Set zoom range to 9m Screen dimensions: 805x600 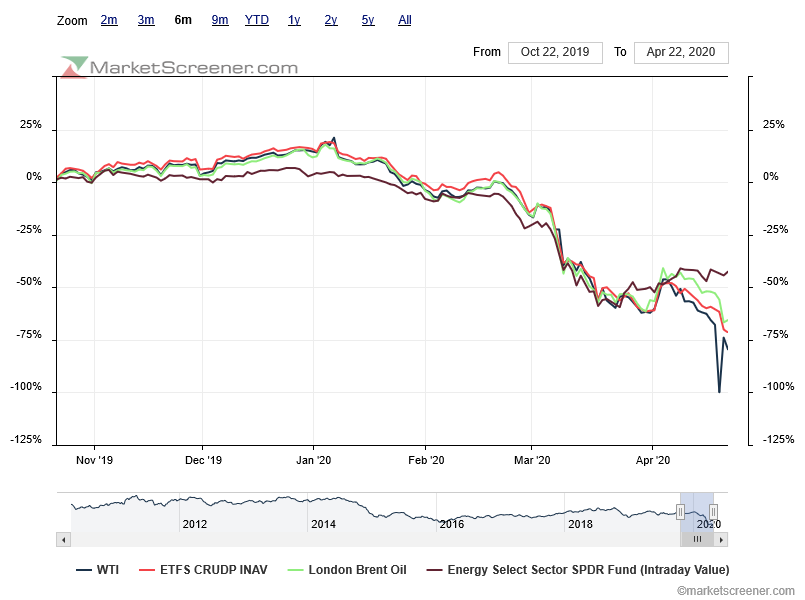pyautogui.click(x=220, y=20)
